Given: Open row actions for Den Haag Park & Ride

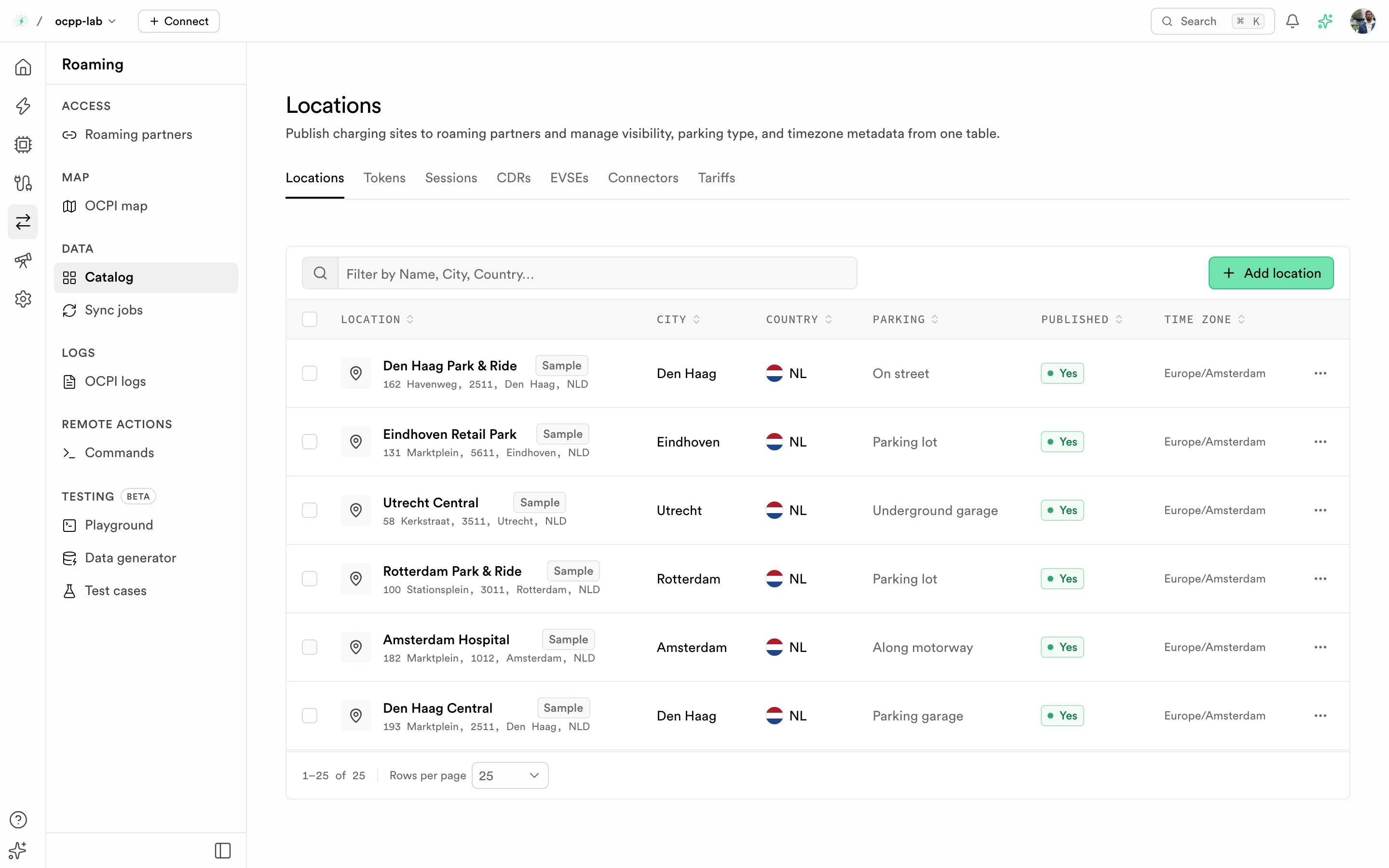Looking at the screenshot, I should 1320,373.
